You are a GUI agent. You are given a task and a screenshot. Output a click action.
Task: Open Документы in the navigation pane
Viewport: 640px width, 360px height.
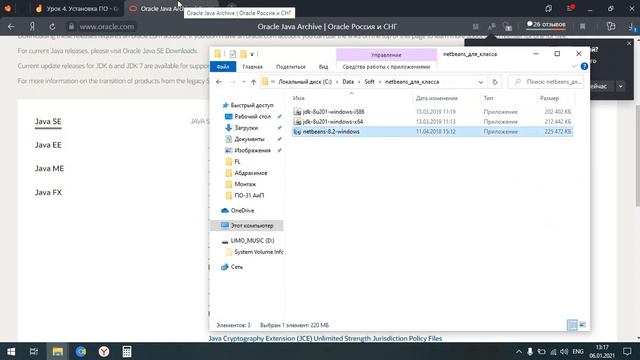click(249, 139)
